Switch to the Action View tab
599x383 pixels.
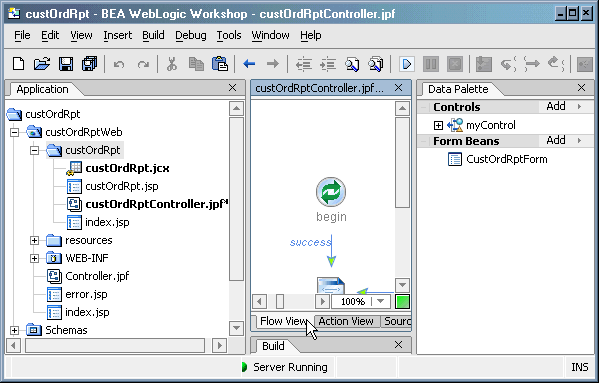[x=346, y=322]
